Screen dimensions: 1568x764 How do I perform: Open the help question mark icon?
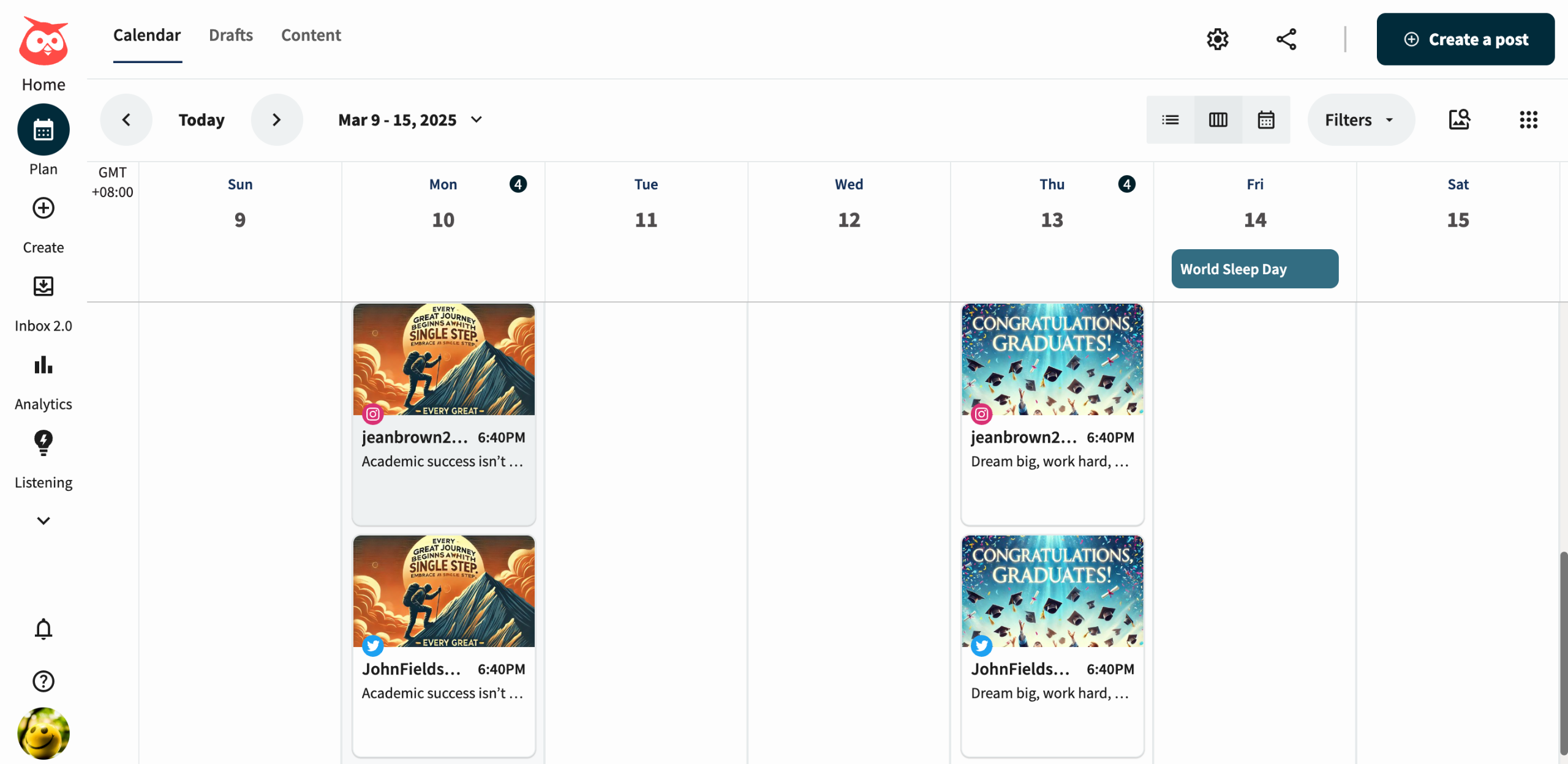[43, 681]
